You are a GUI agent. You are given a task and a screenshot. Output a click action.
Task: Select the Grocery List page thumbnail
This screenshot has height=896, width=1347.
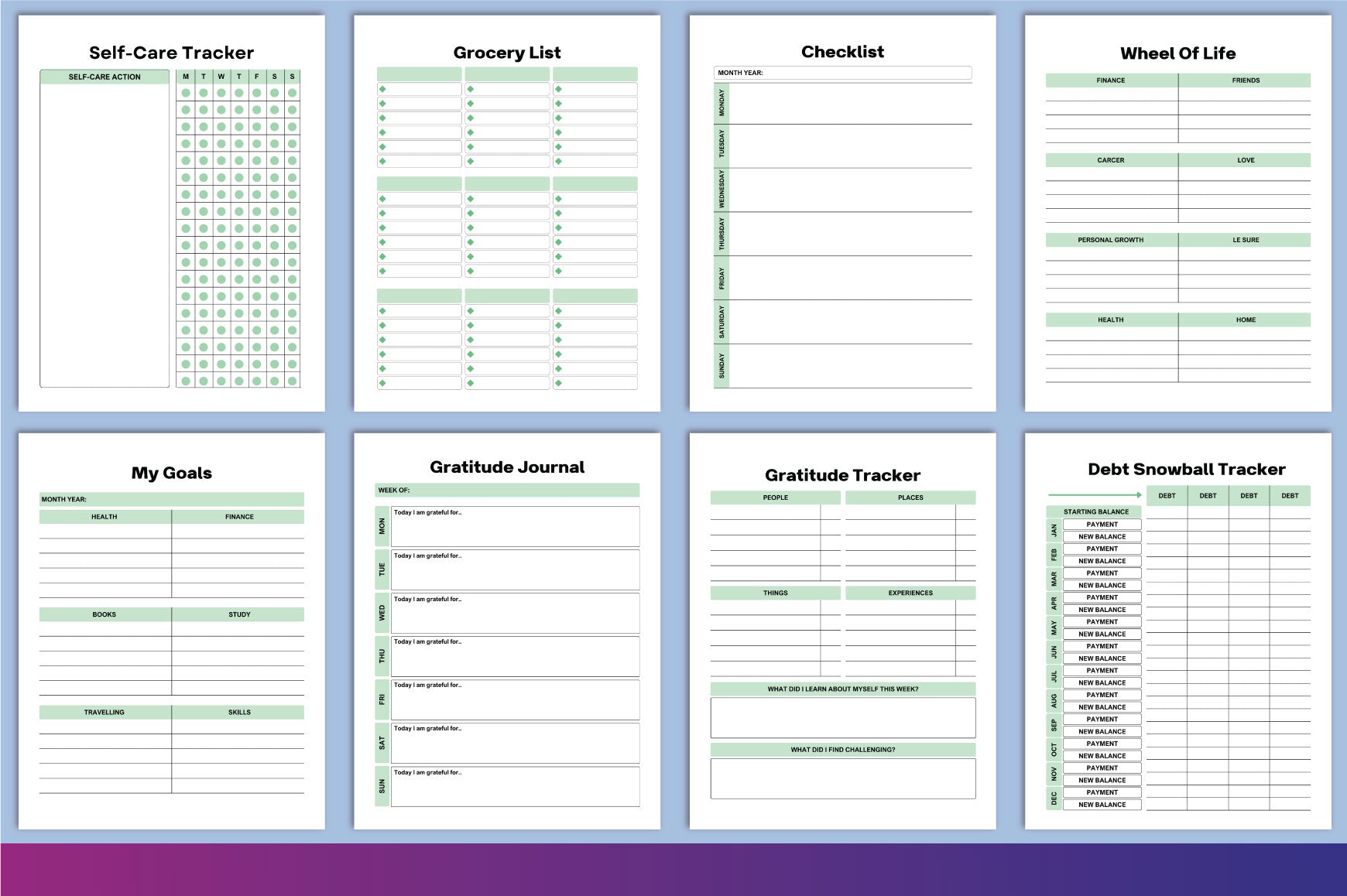click(507, 213)
